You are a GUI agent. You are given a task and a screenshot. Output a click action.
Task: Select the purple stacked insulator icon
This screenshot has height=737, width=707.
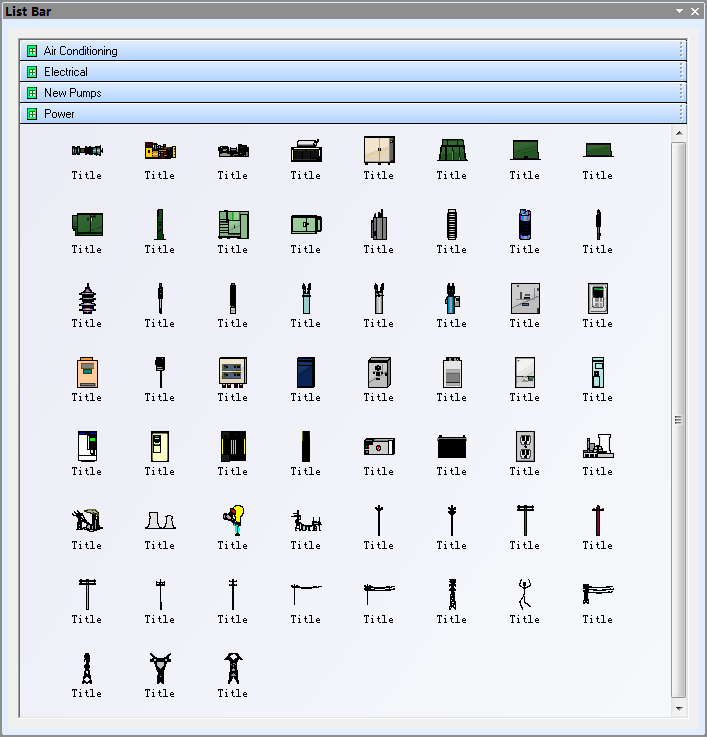coord(86,298)
